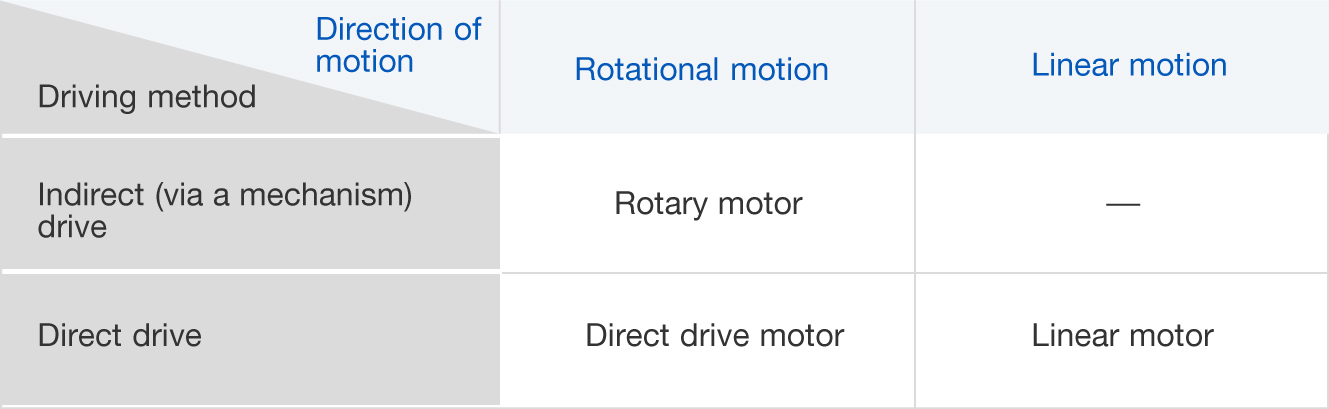Click the 'Direct drive' row header

coord(120,334)
